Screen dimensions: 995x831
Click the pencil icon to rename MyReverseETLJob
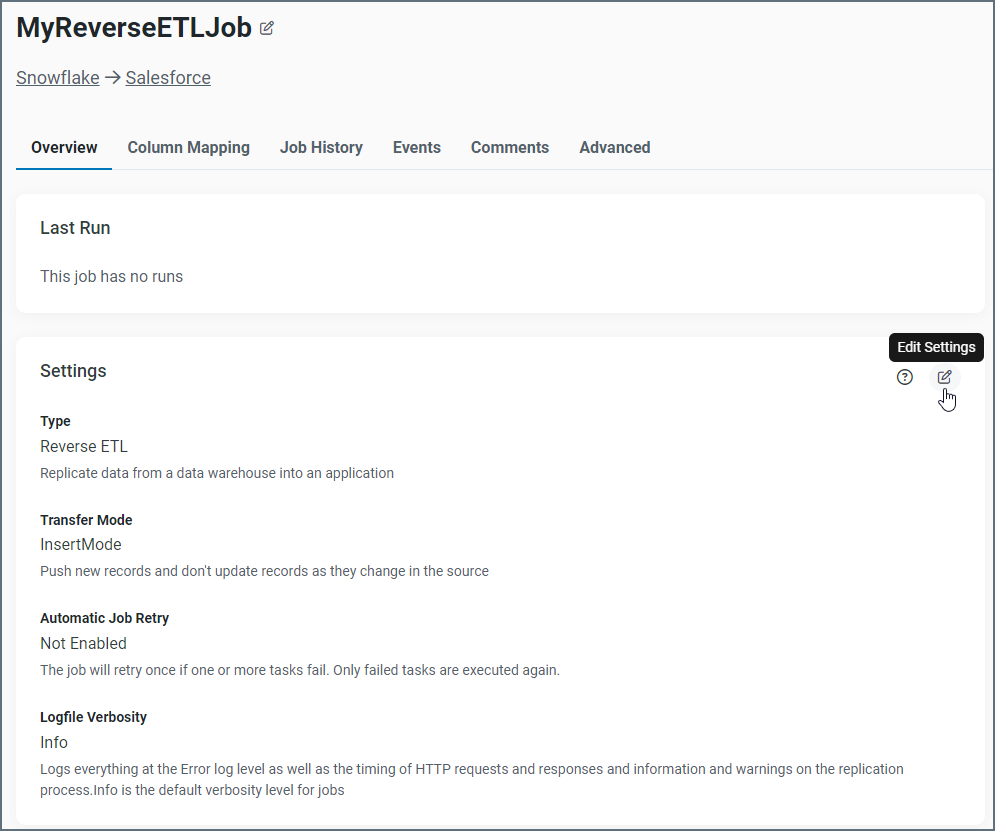[x=266, y=28]
